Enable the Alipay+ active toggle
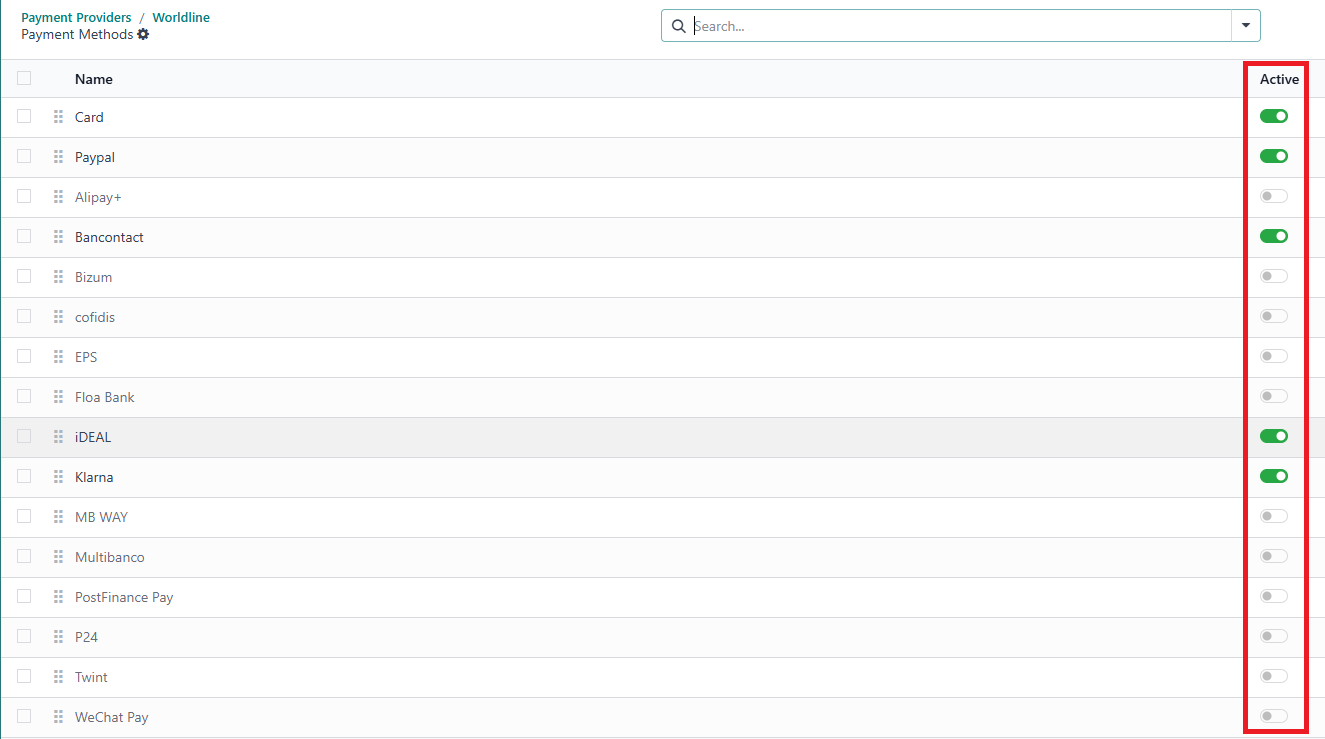Viewport: 1325px width, 739px height. coord(1273,197)
